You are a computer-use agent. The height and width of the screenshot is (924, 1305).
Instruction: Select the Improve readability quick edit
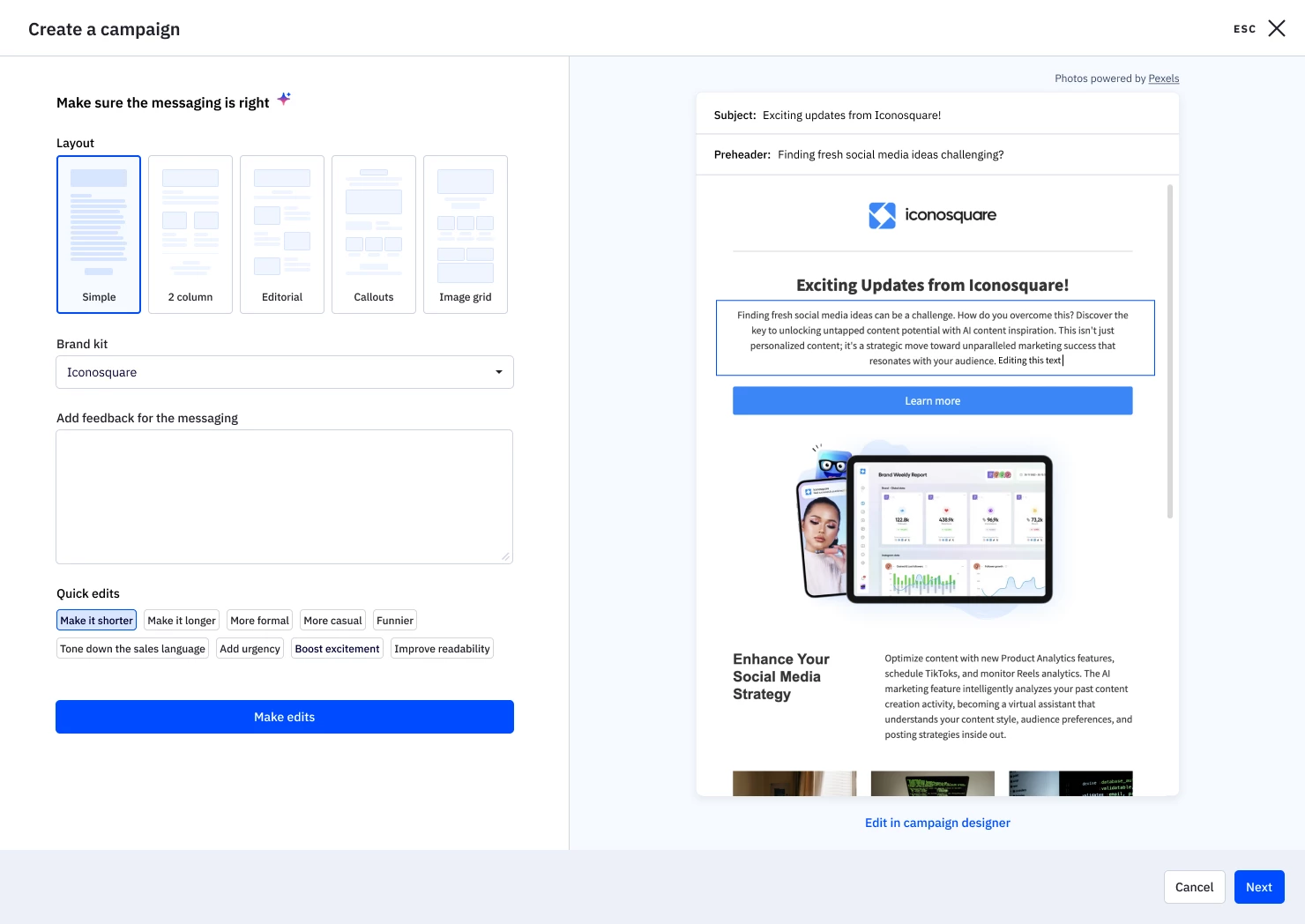442,649
